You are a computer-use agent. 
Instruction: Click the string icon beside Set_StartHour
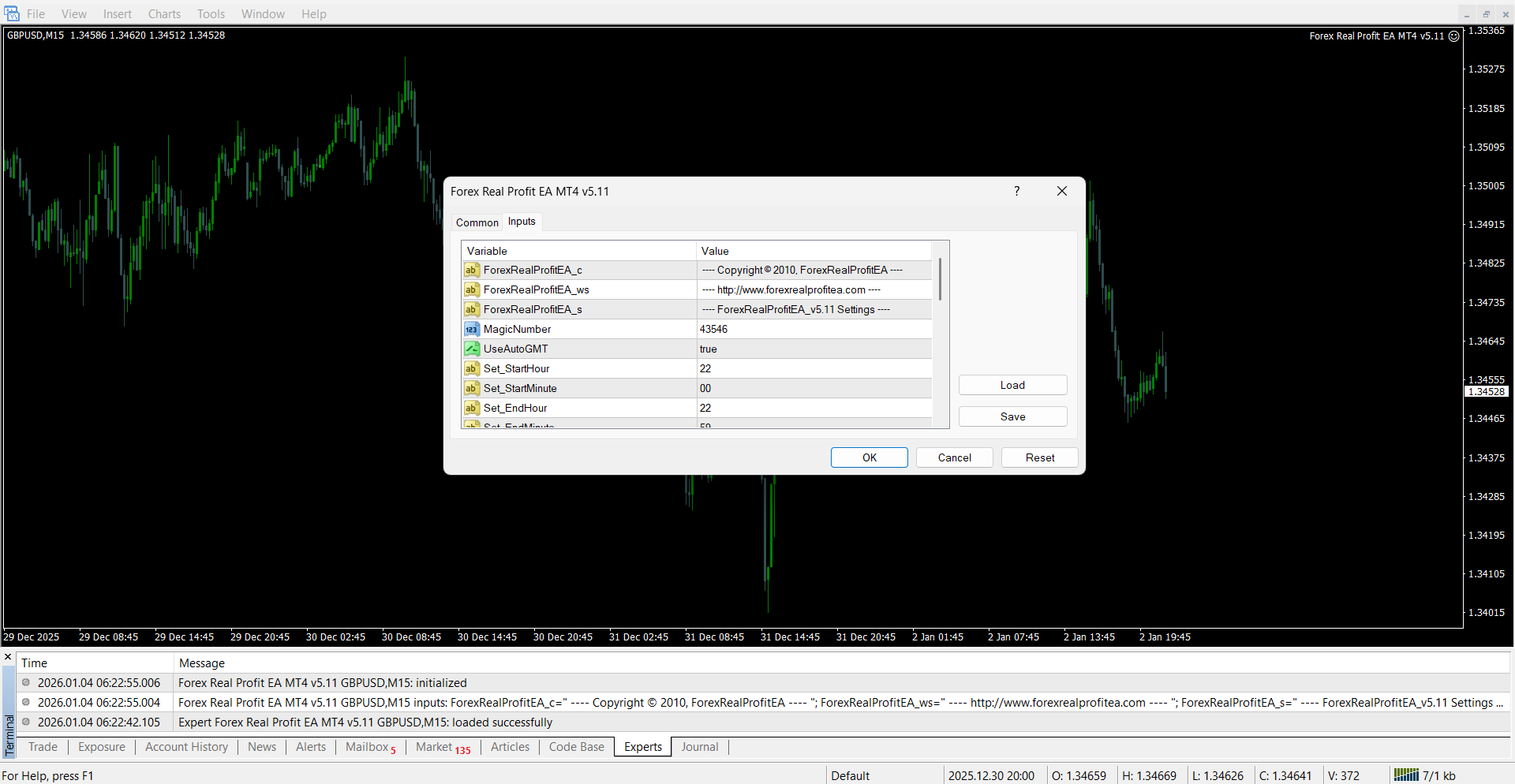pyautogui.click(x=471, y=368)
